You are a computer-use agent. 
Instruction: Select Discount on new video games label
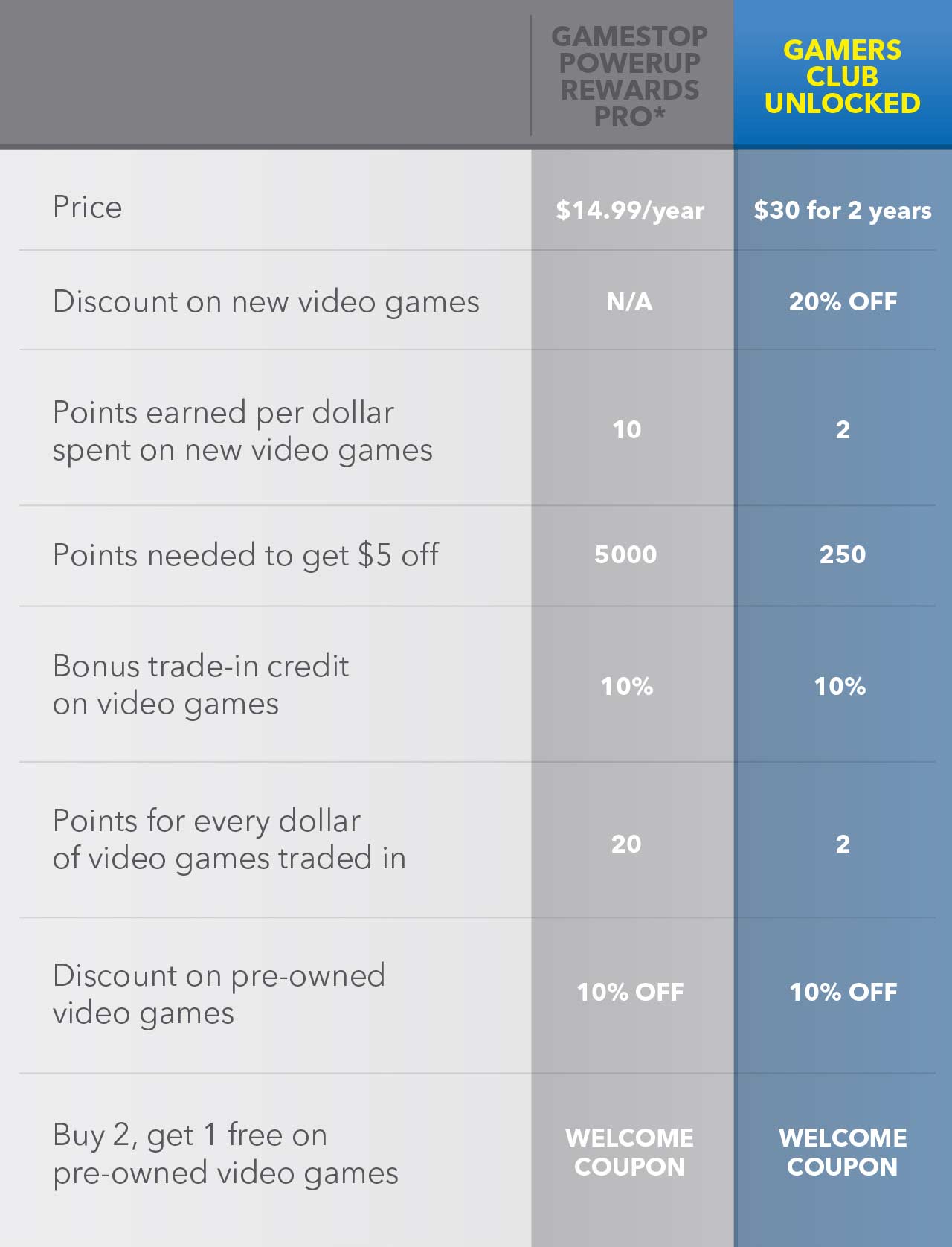click(x=266, y=302)
